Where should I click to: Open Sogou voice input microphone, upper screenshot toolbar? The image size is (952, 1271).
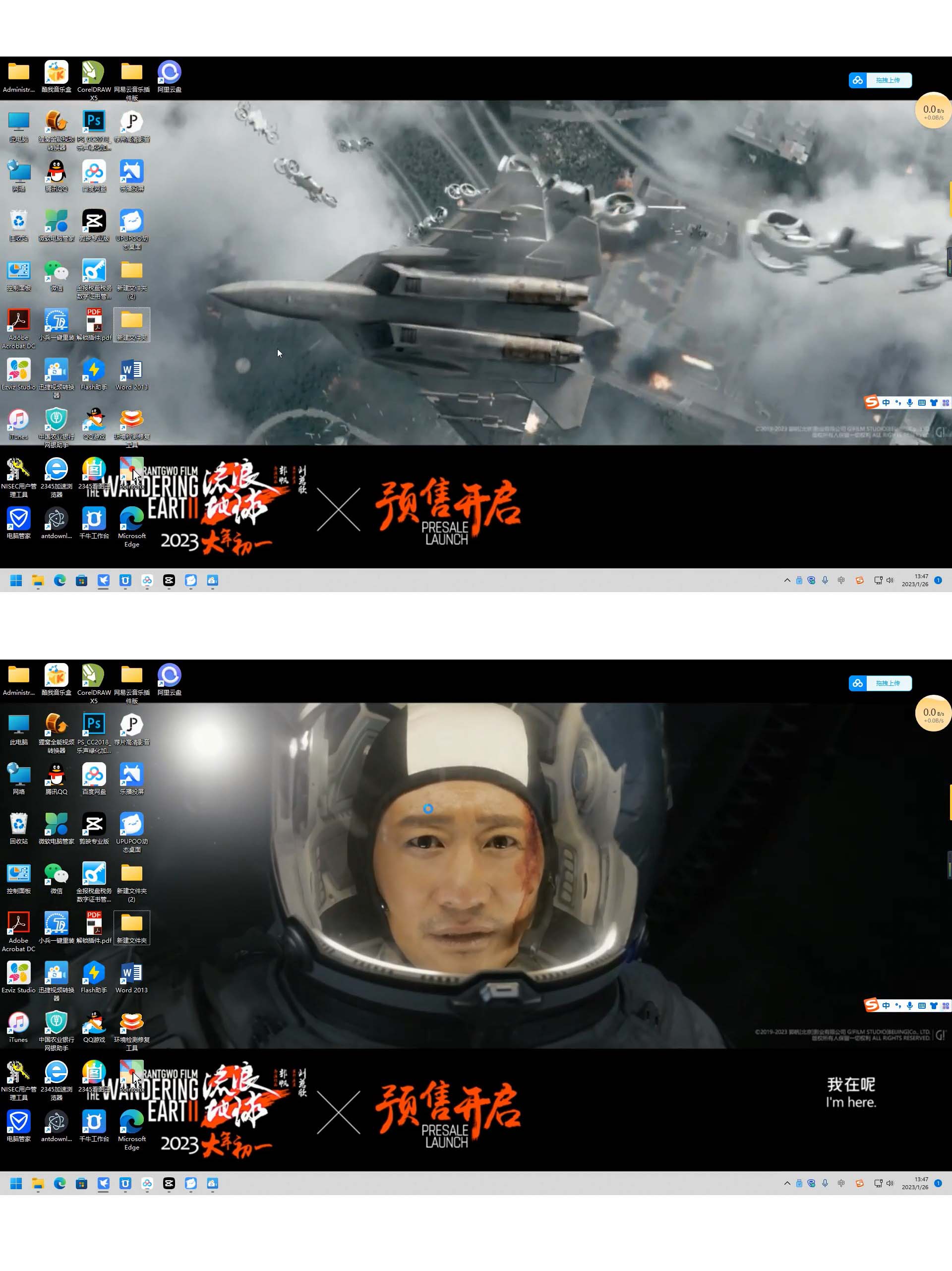tap(909, 403)
